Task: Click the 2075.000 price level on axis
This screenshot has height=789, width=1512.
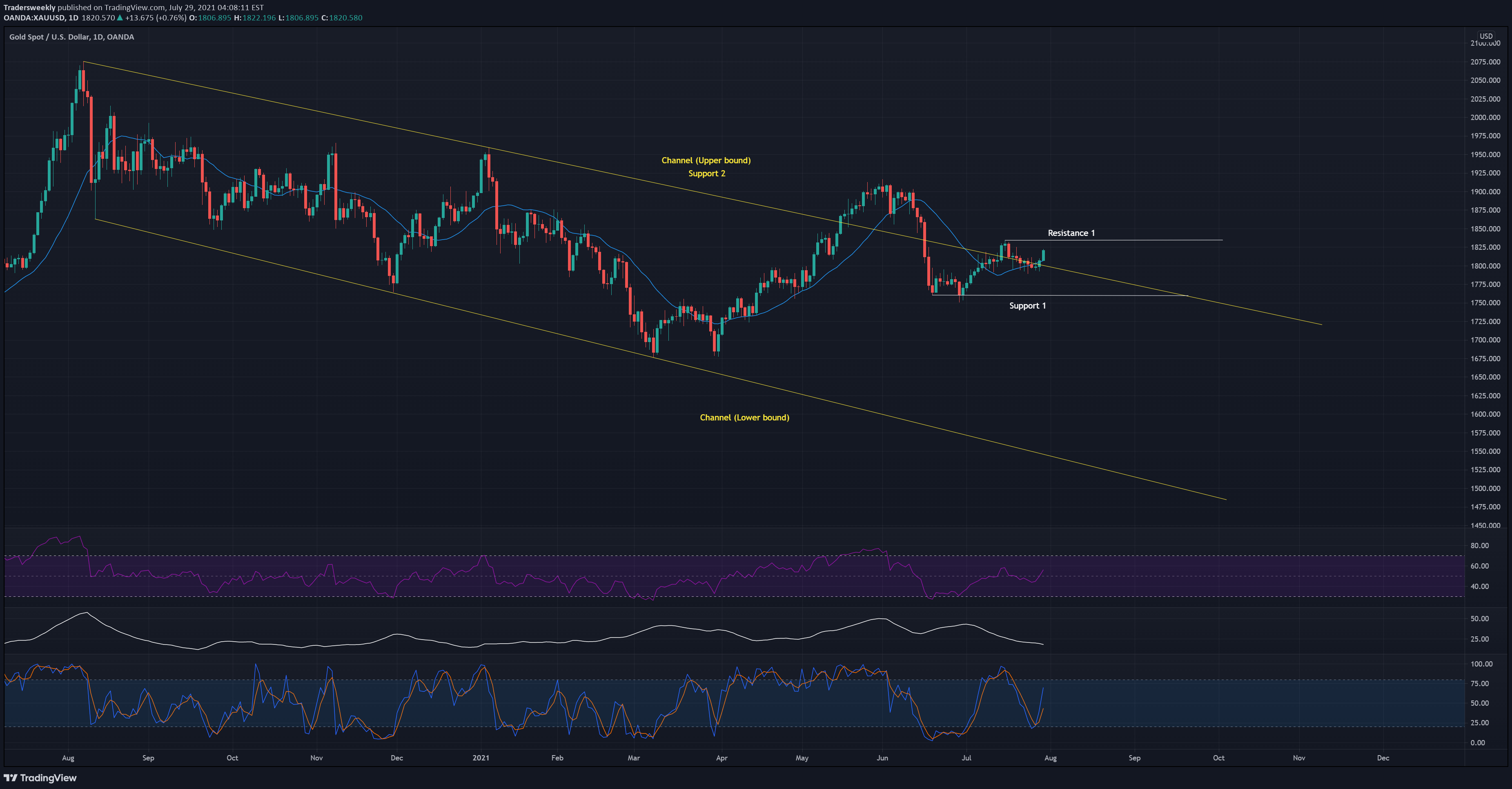Action: (x=1485, y=62)
